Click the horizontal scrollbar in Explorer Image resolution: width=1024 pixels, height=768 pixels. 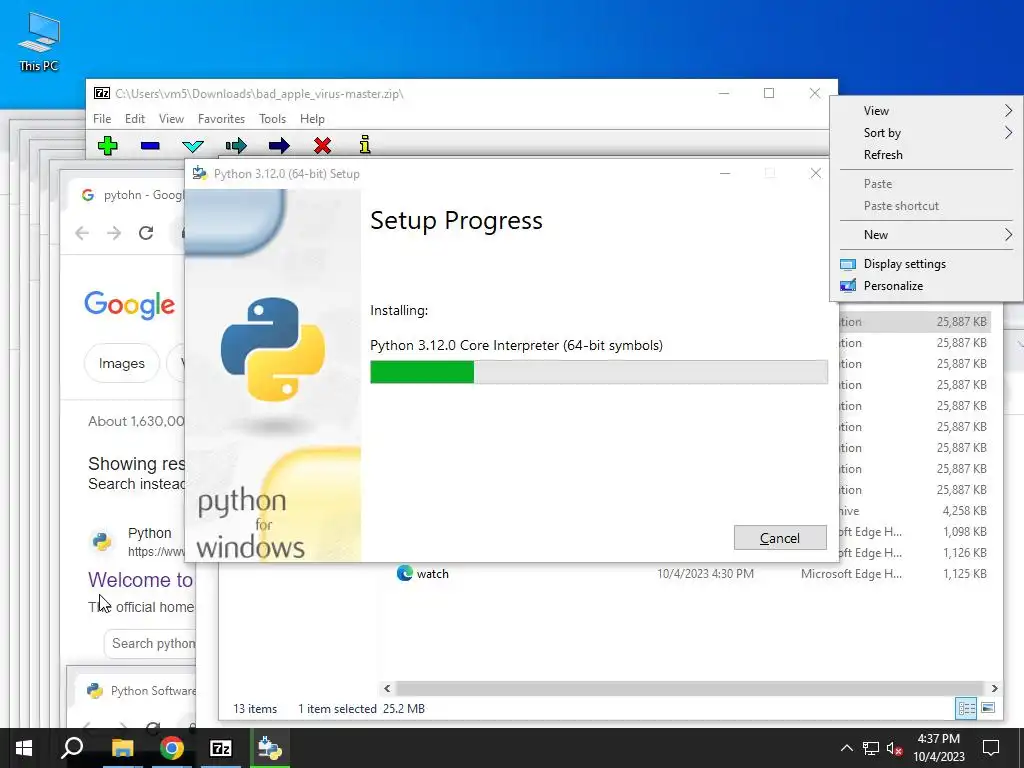(690, 688)
